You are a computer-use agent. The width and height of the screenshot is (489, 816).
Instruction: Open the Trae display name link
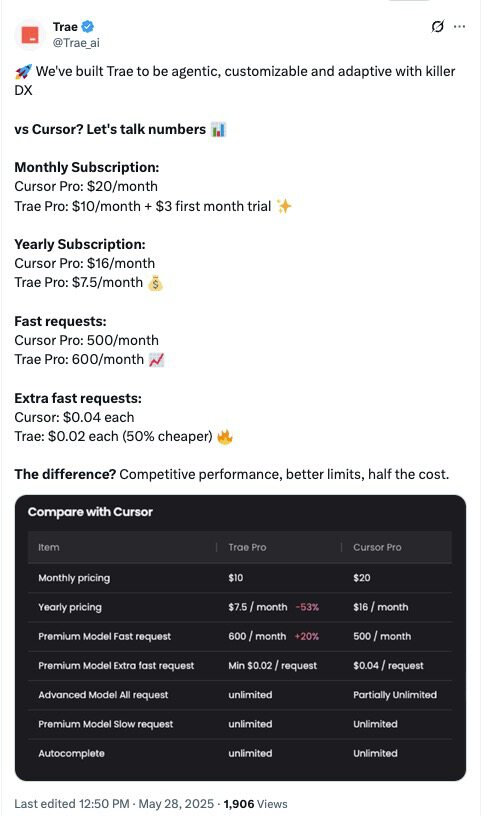click(65, 27)
